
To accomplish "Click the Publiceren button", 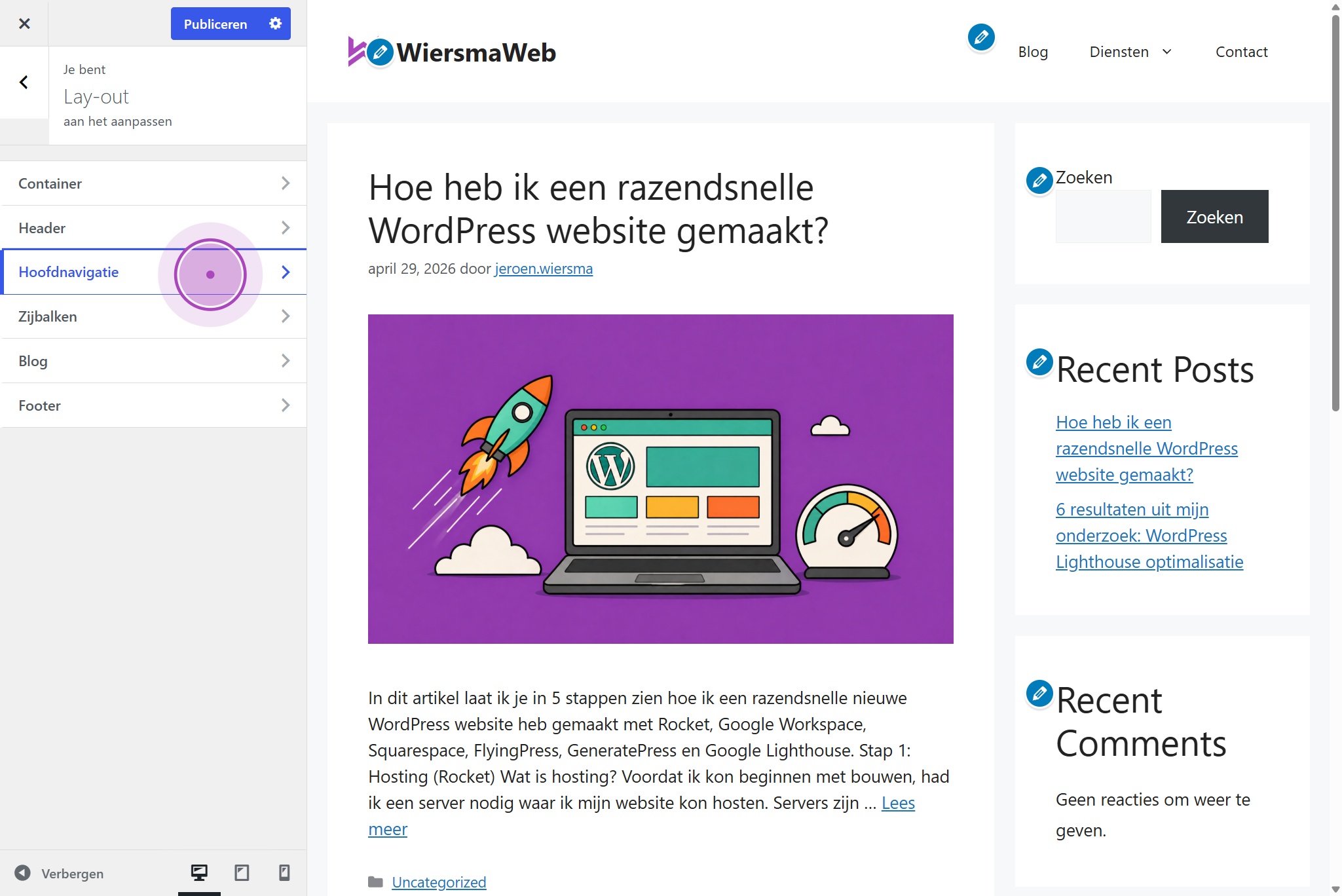I will [215, 24].
